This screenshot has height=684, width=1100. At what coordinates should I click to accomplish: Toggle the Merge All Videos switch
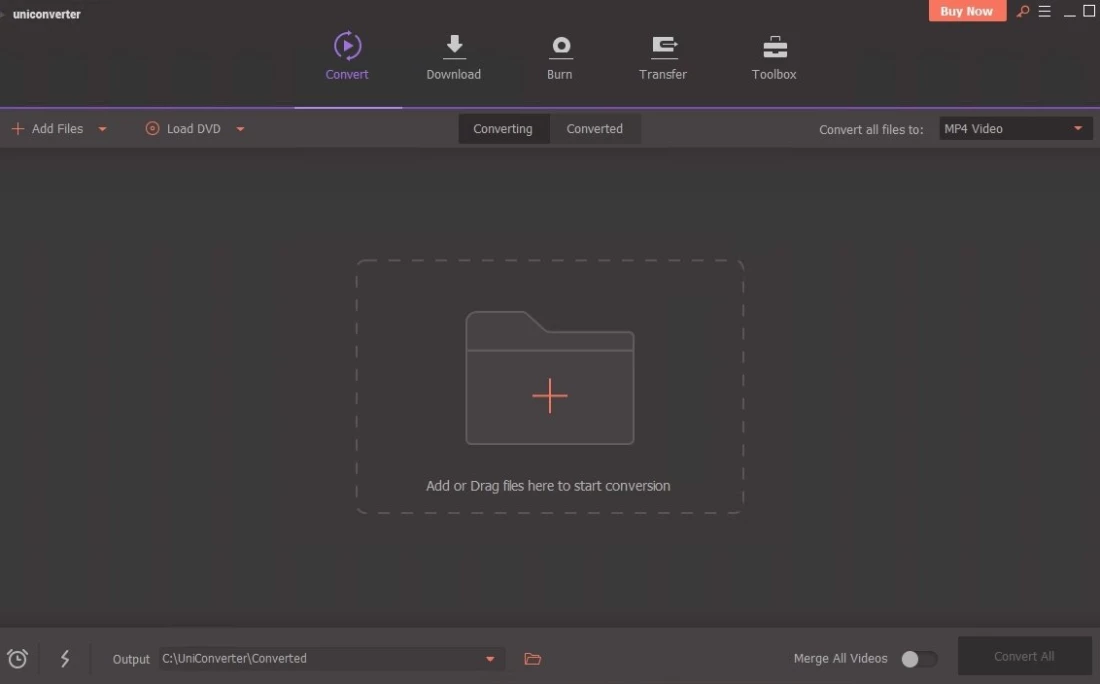pos(919,659)
